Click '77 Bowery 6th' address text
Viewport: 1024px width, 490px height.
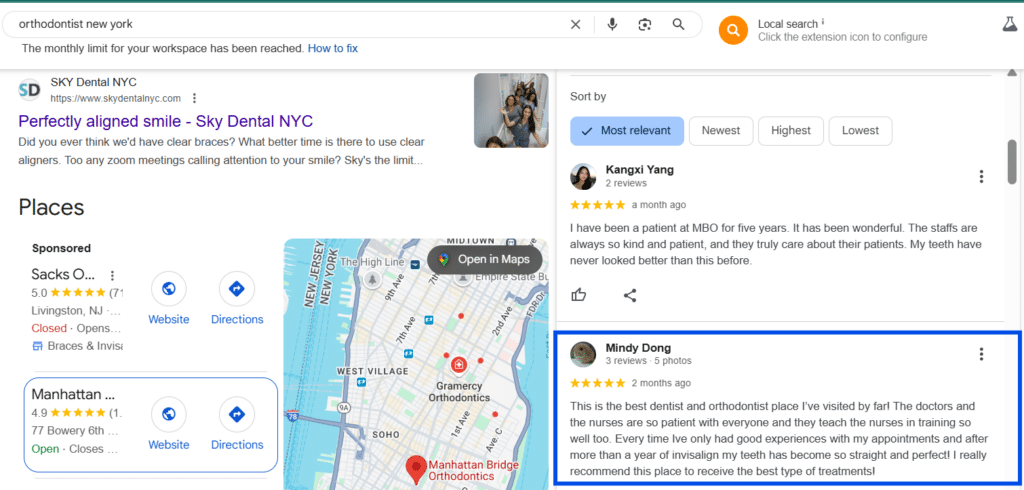point(75,431)
